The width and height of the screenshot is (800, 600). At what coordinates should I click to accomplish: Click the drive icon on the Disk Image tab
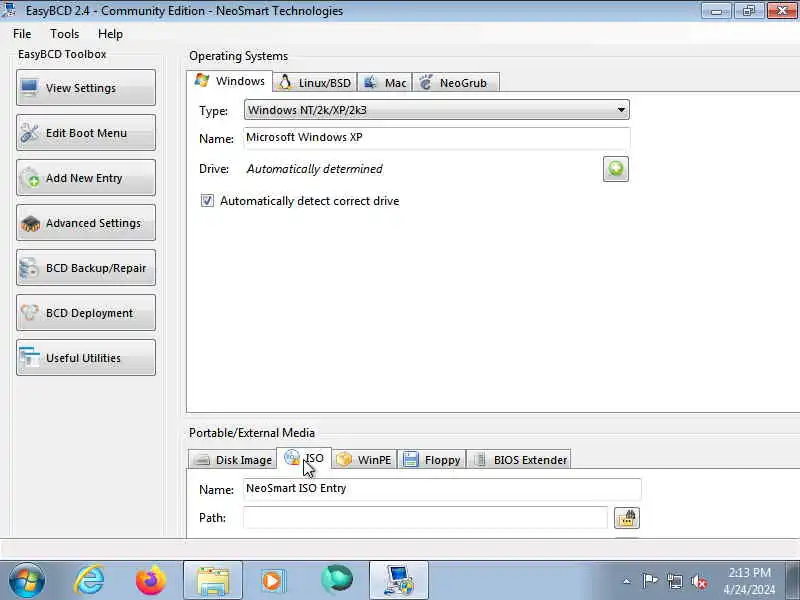coord(202,460)
